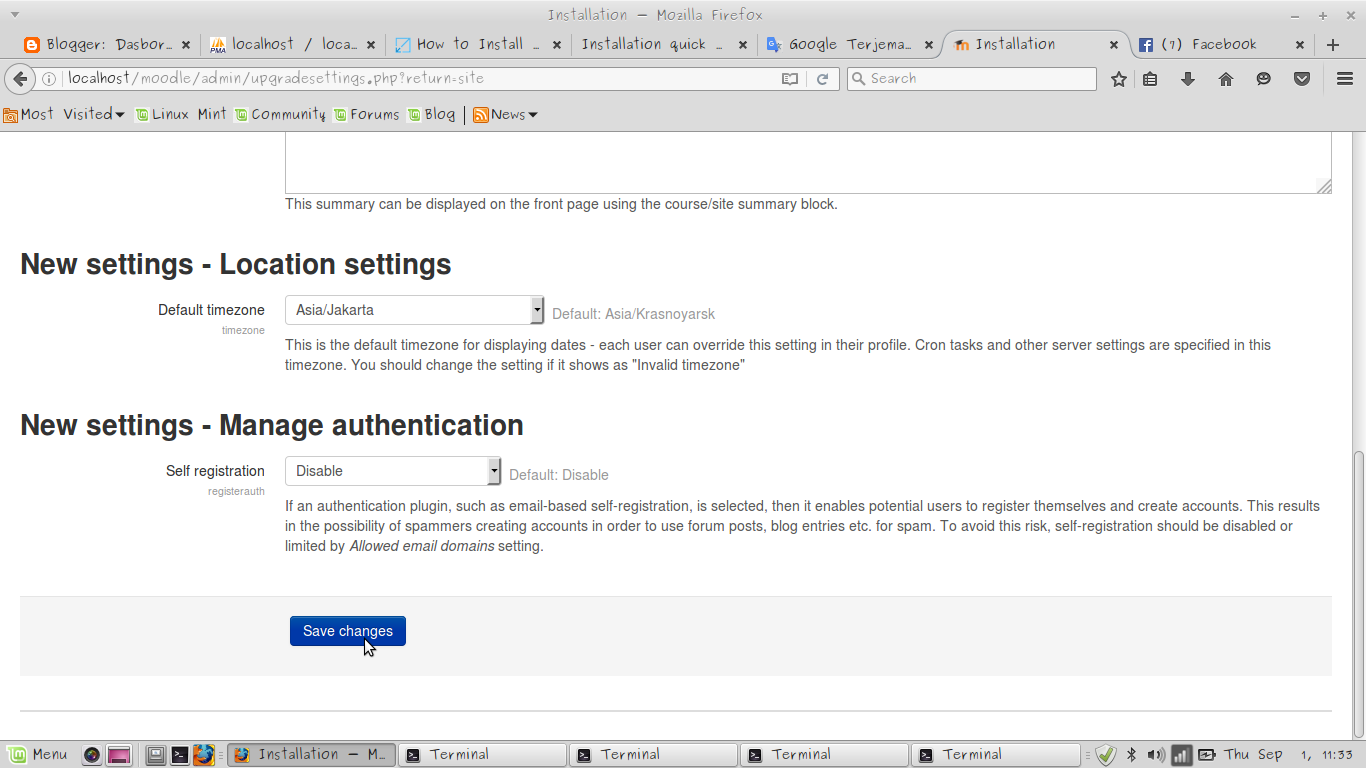Close the Facebook tab
Image resolution: width=1366 pixels, height=768 pixels.
click(1300, 45)
